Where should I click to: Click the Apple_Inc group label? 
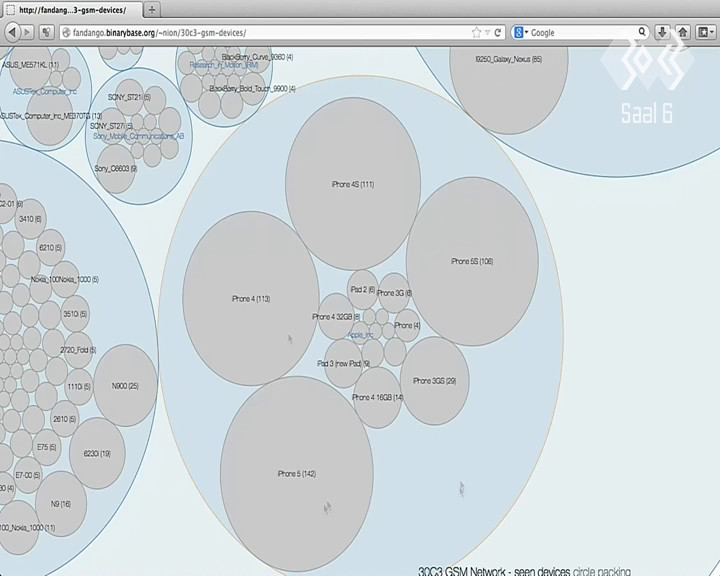(360, 335)
